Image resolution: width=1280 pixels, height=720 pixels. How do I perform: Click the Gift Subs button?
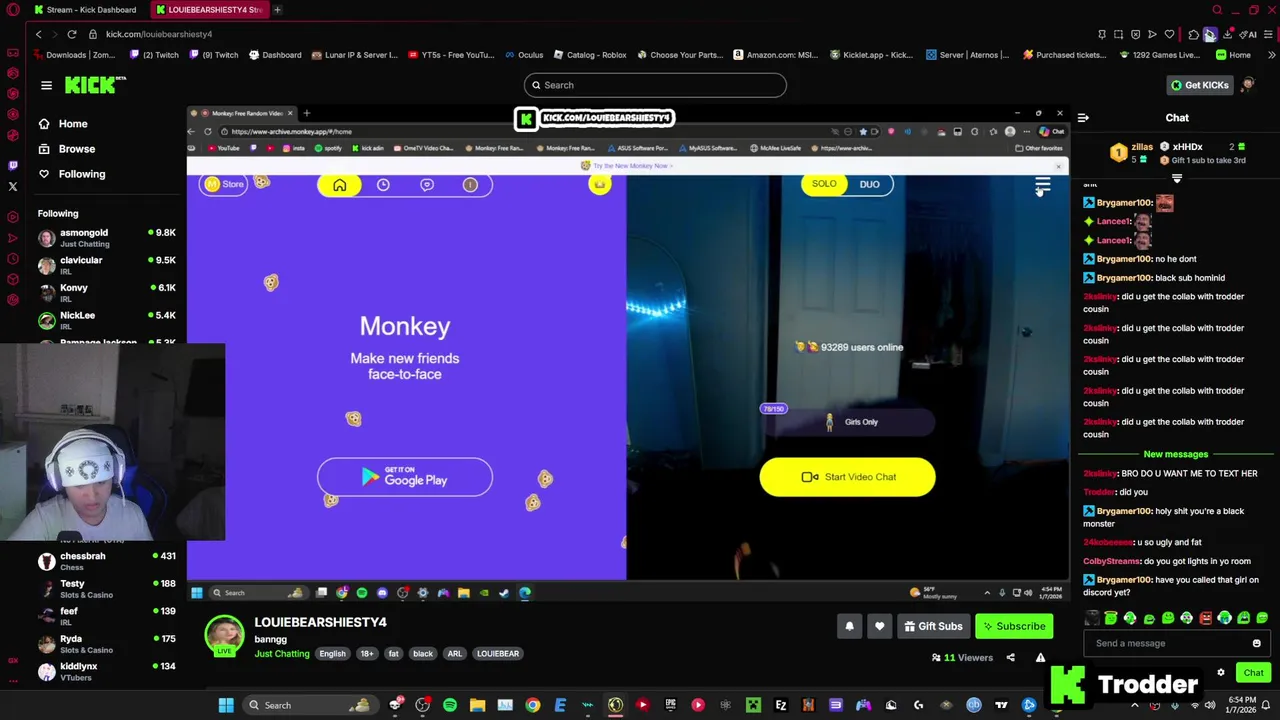click(x=933, y=627)
